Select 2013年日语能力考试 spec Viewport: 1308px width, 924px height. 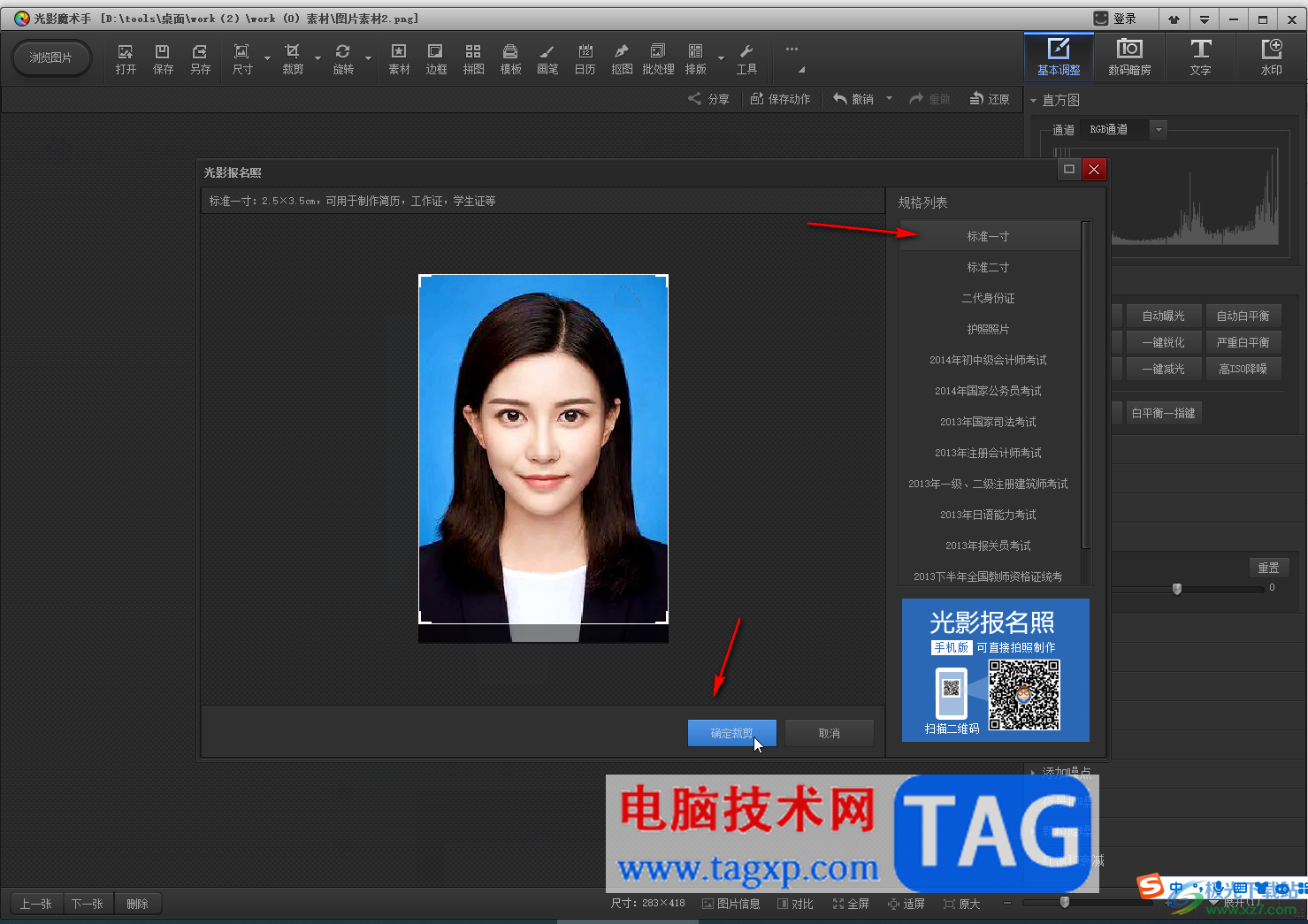(989, 515)
